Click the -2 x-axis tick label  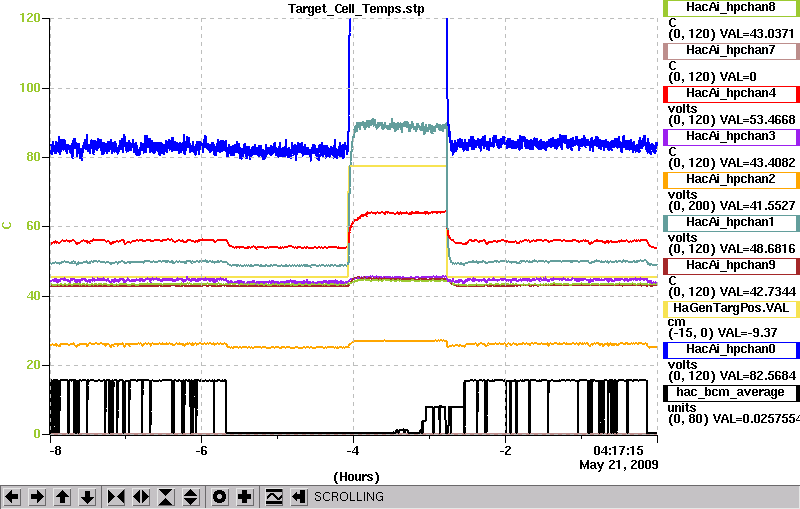click(x=505, y=451)
